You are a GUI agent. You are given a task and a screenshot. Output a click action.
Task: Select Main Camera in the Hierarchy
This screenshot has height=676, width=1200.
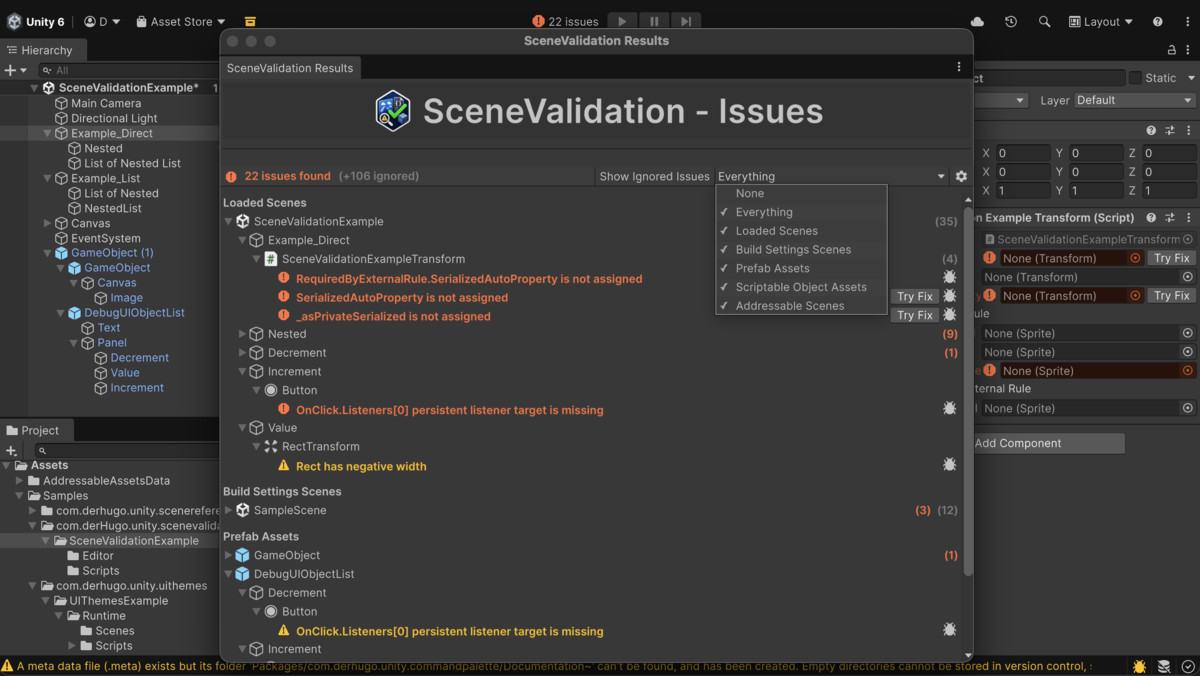106,103
